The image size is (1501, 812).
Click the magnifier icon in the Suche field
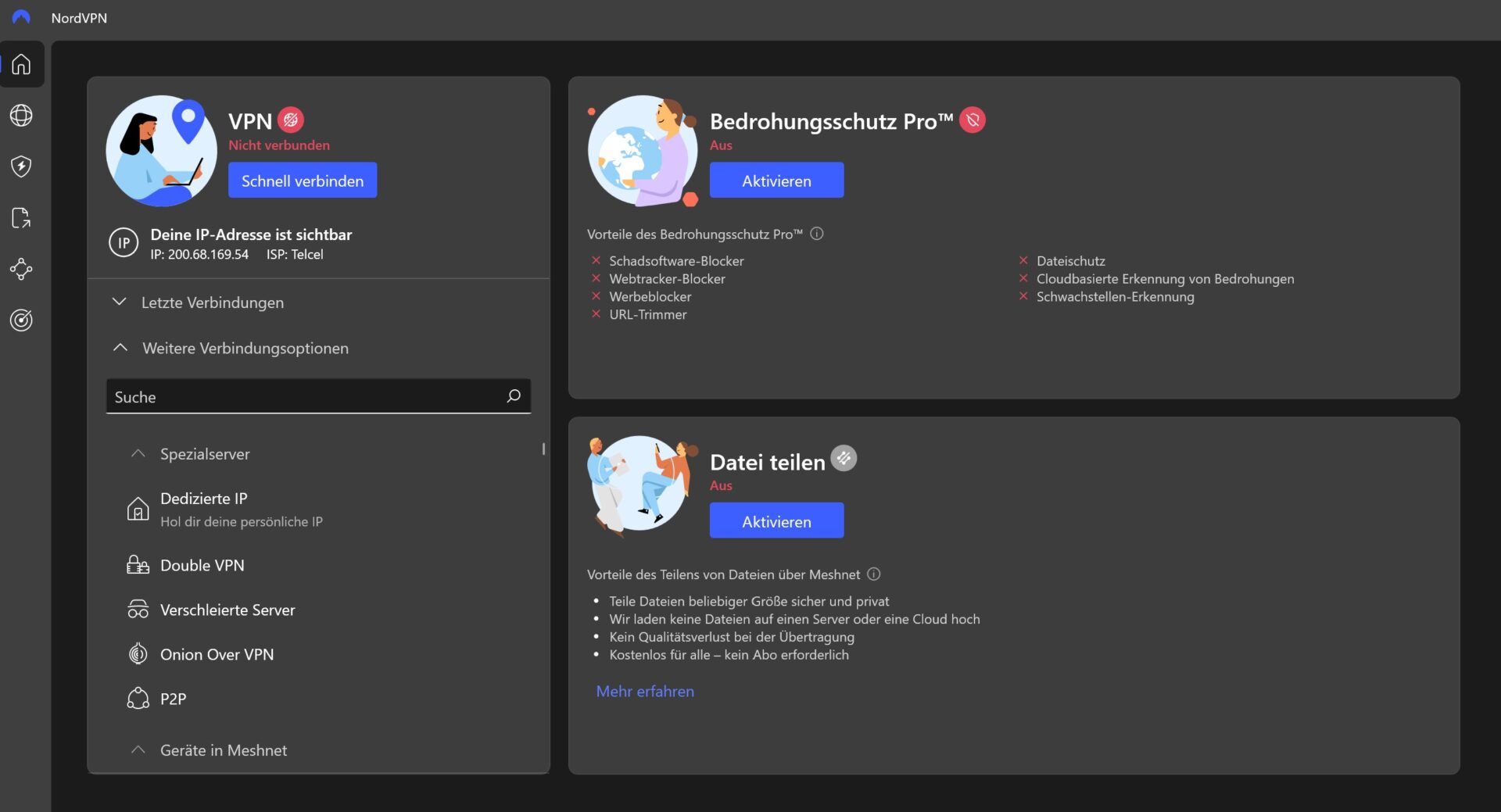tap(514, 396)
